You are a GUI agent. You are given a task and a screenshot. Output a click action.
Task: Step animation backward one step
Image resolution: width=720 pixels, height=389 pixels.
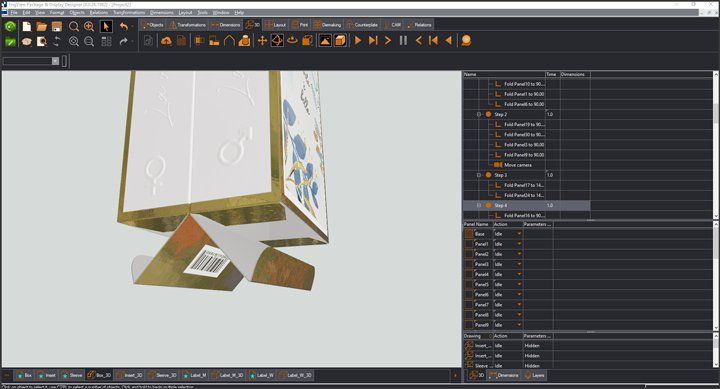[418, 41]
